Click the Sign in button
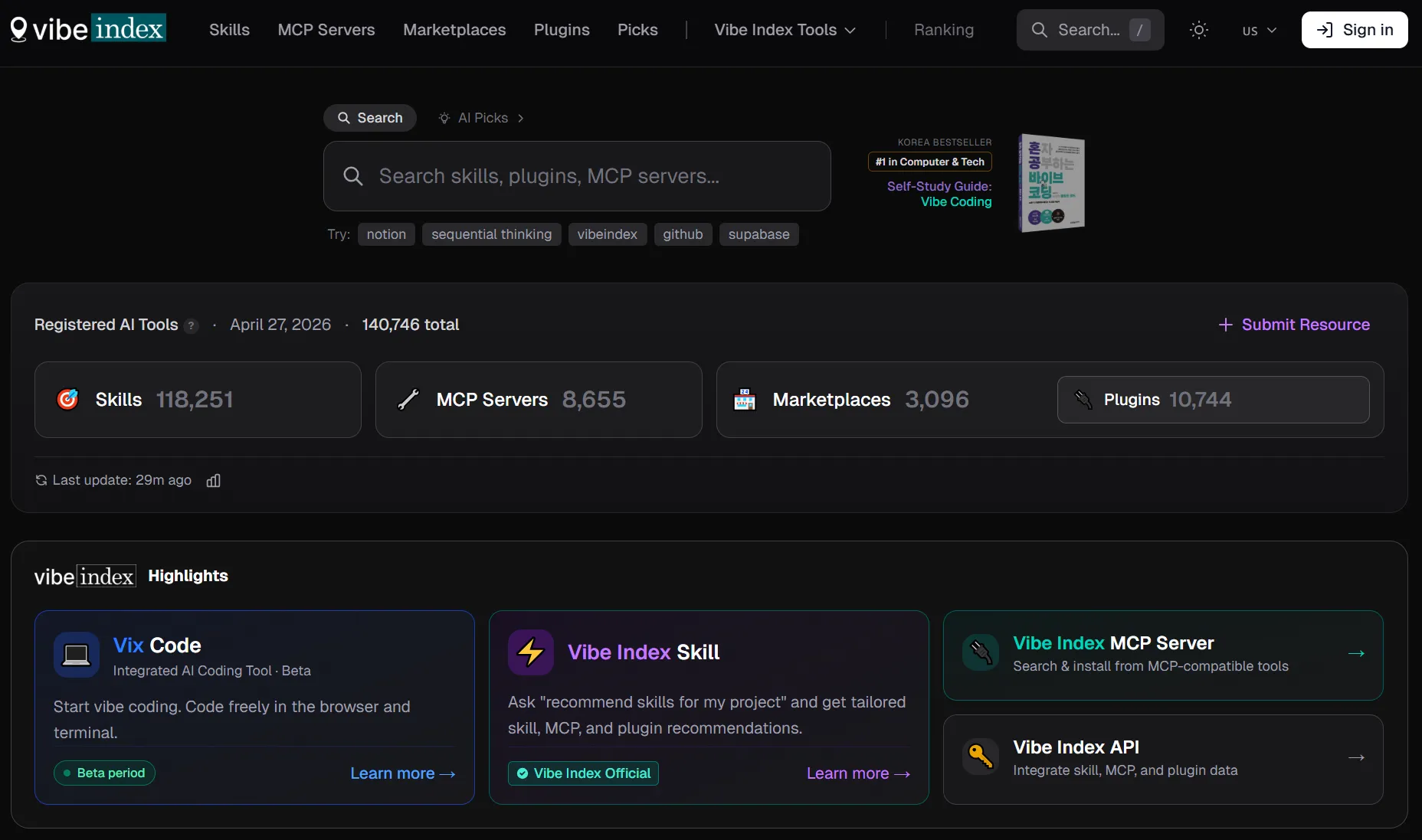Screen dimensions: 1422x840 coord(1355,30)
